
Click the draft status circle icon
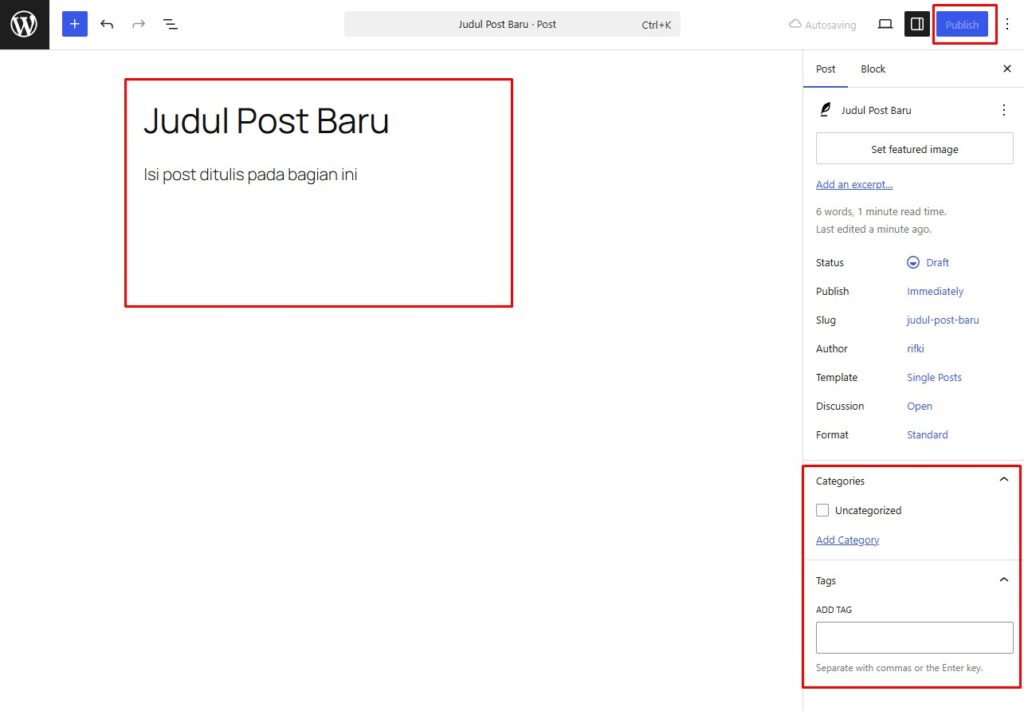(913, 262)
